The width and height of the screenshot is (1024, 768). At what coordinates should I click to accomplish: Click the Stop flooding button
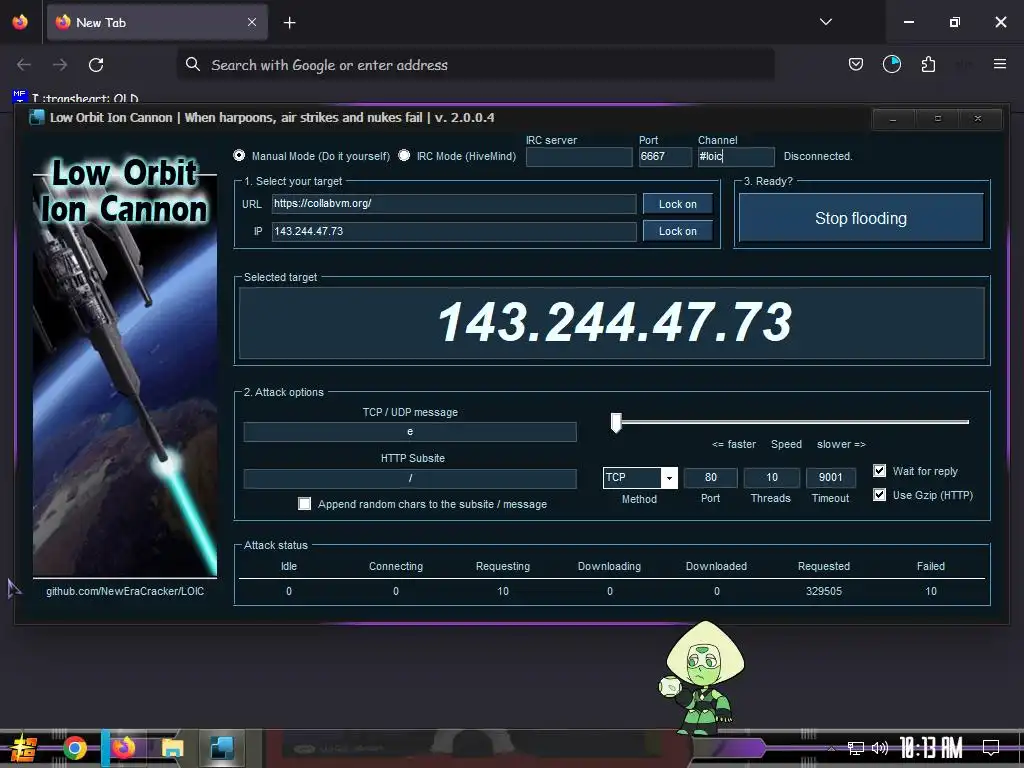[x=861, y=218]
